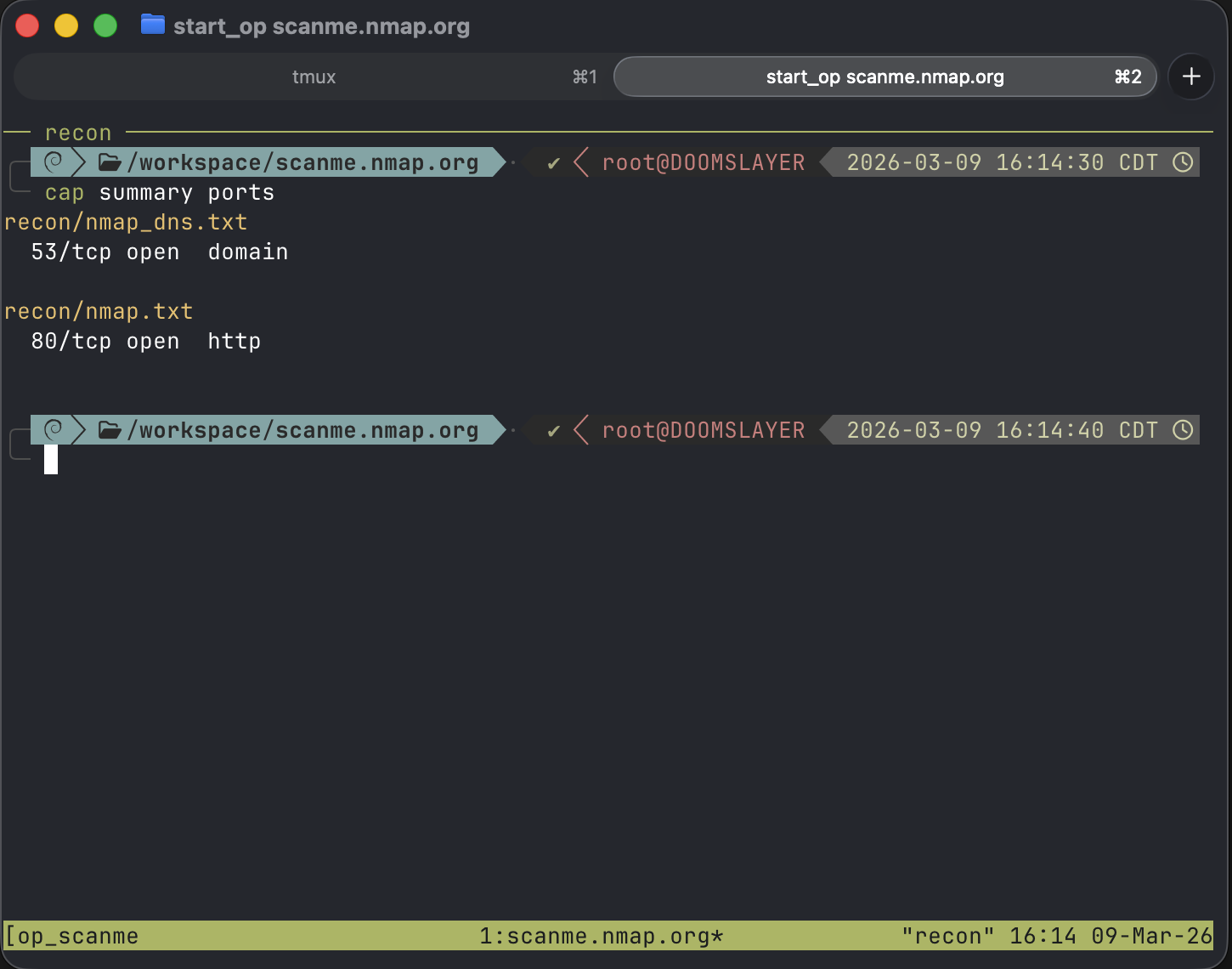
Task: Click the terminal cursor block at the prompt
Action: pyautogui.click(x=51, y=459)
